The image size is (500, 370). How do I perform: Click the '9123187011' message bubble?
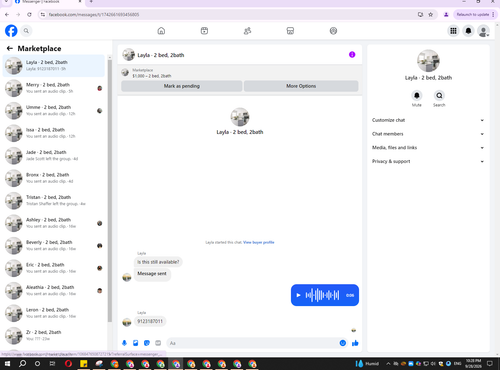click(x=150, y=321)
